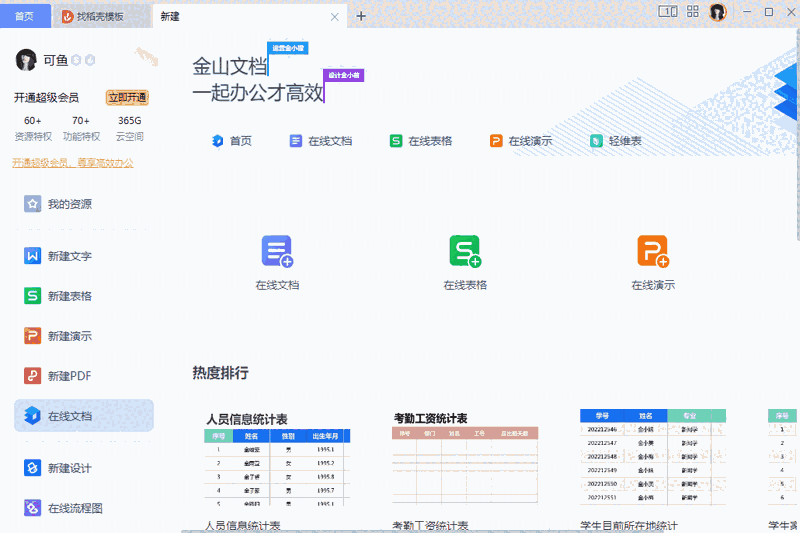
Task: Select 轻维表 navigation item
Action: click(616, 141)
